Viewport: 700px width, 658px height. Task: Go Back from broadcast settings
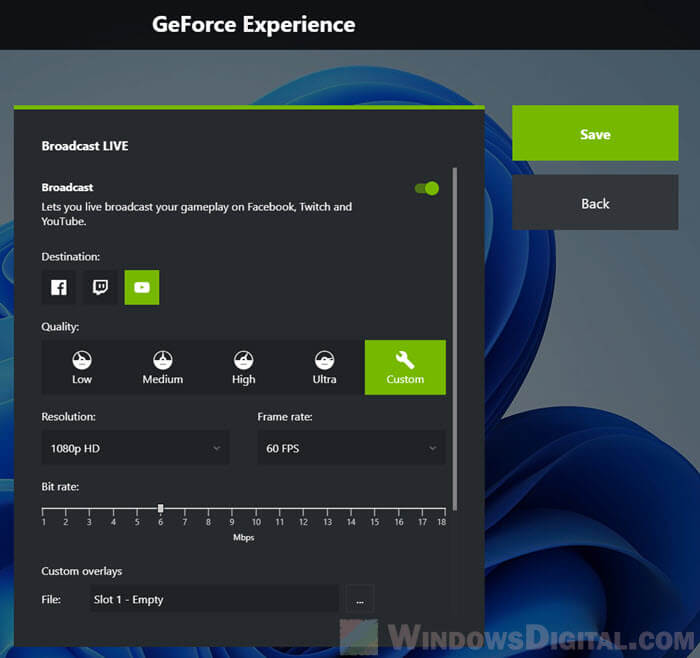(595, 203)
